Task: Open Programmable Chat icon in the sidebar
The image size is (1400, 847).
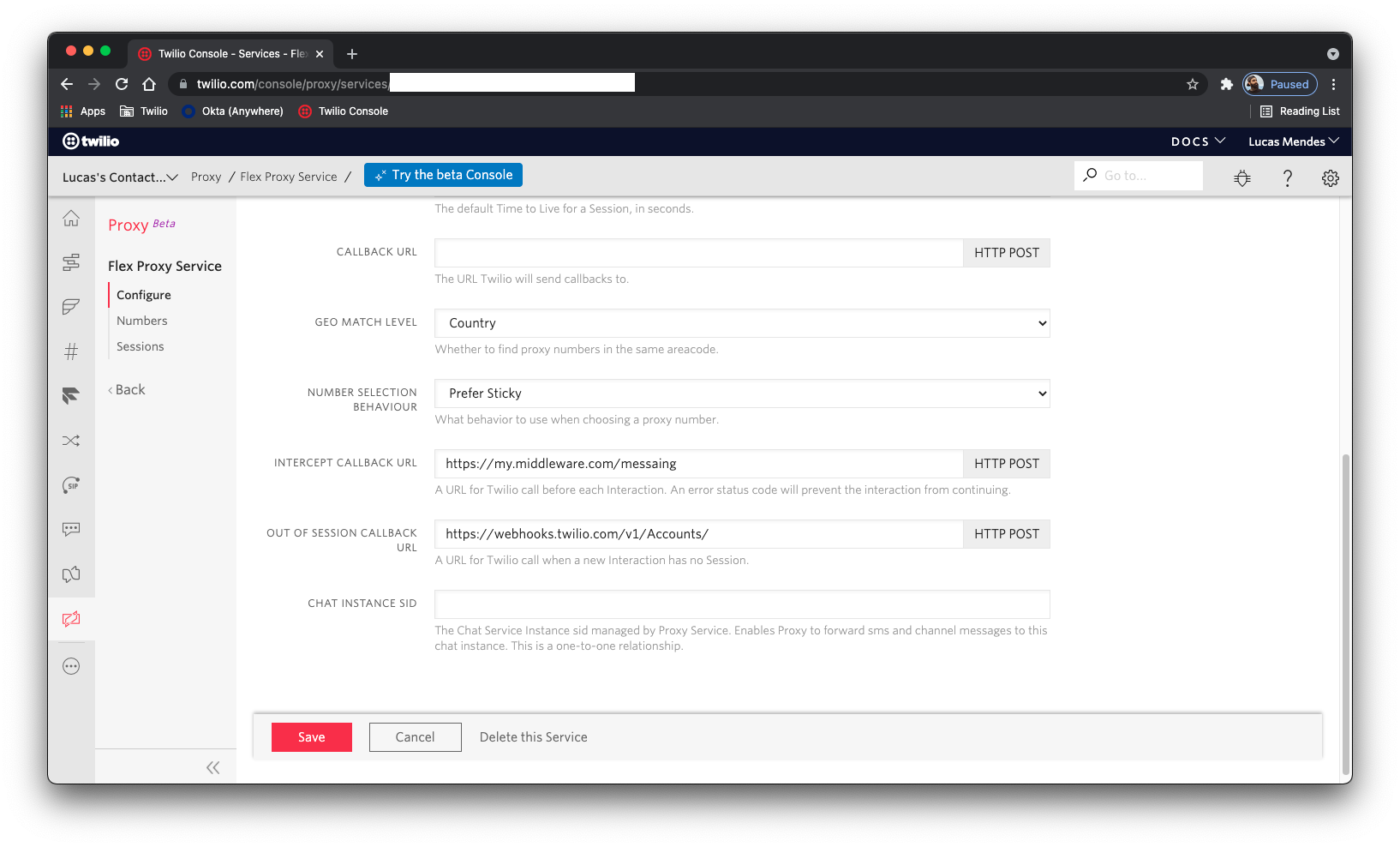Action: pyautogui.click(x=71, y=574)
